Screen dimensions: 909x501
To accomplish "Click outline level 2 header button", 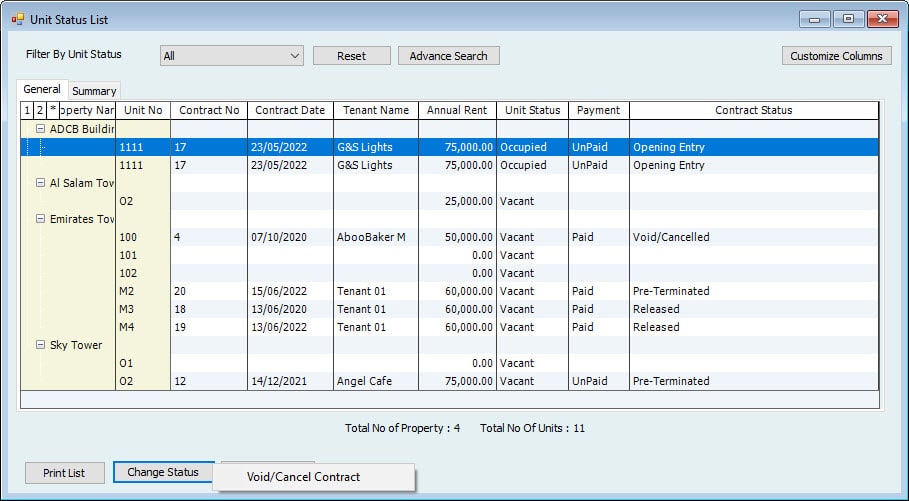I will point(40,110).
